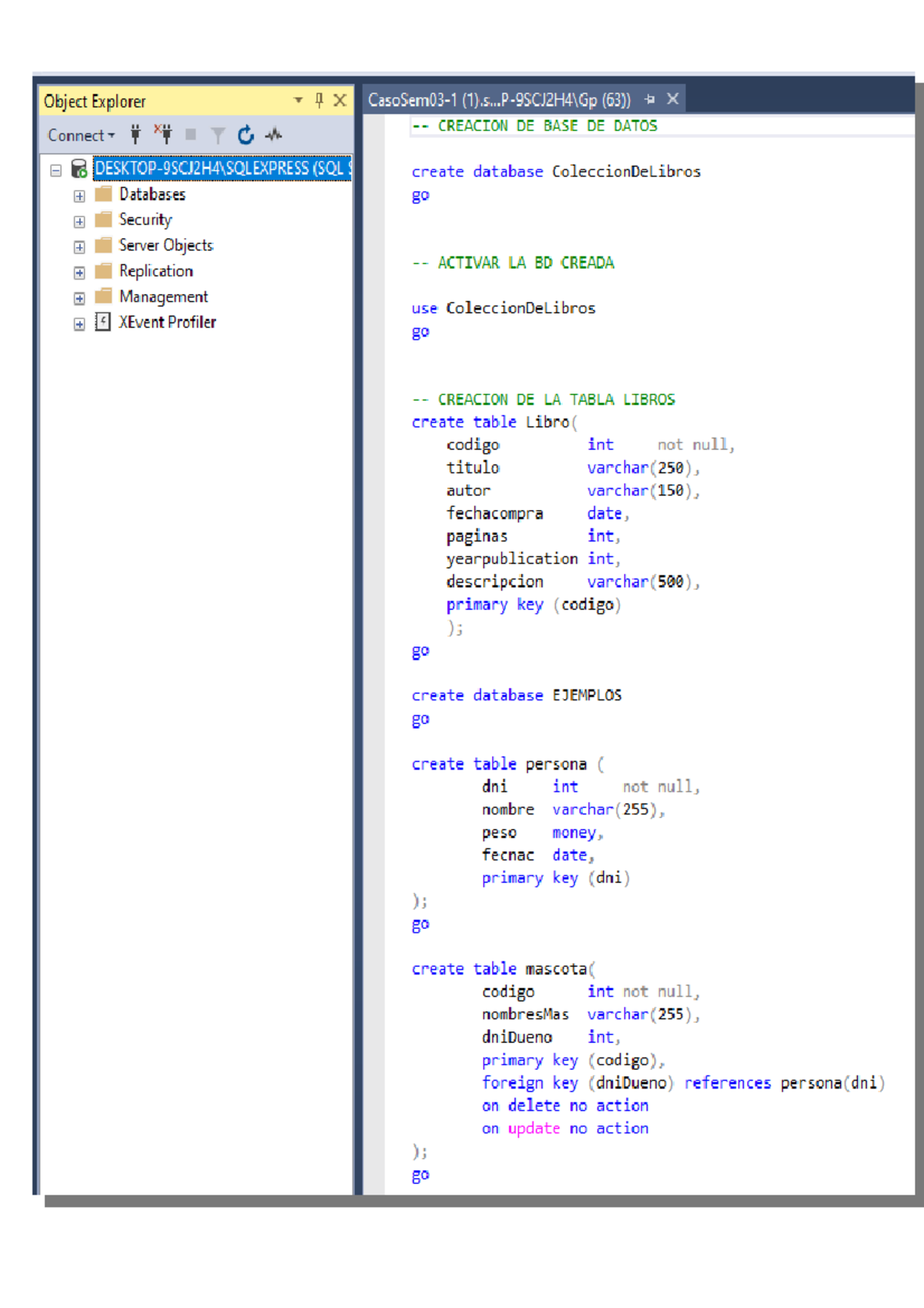
Task: Select the Replication folder in tree
Action: pyautogui.click(x=156, y=271)
